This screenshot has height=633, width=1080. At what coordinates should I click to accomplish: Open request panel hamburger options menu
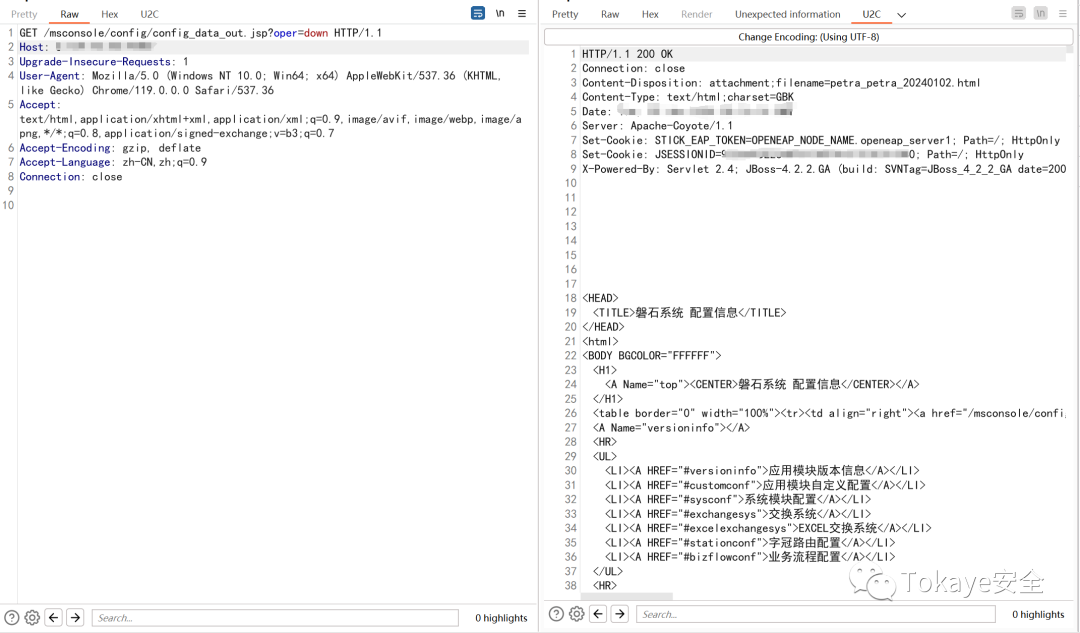pyautogui.click(x=522, y=13)
